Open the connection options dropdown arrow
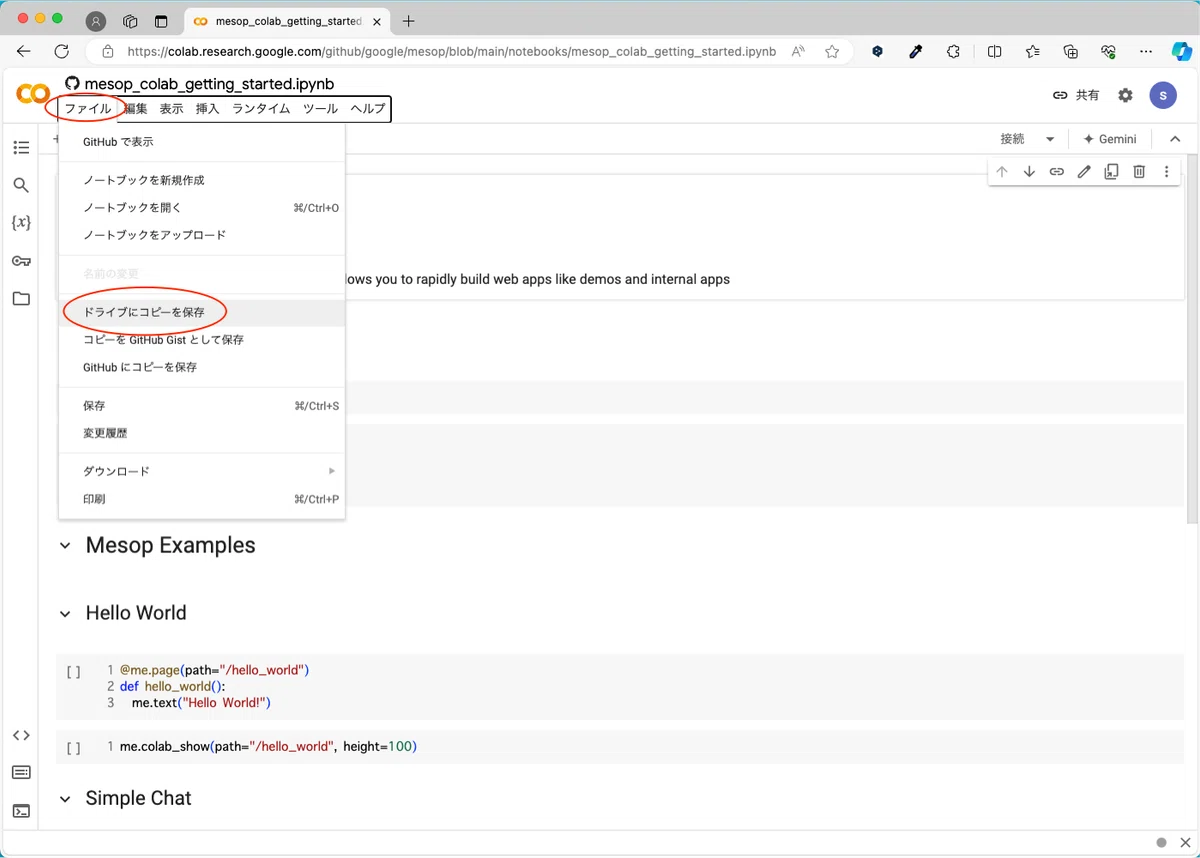This screenshot has width=1200, height=858. pyautogui.click(x=1050, y=140)
